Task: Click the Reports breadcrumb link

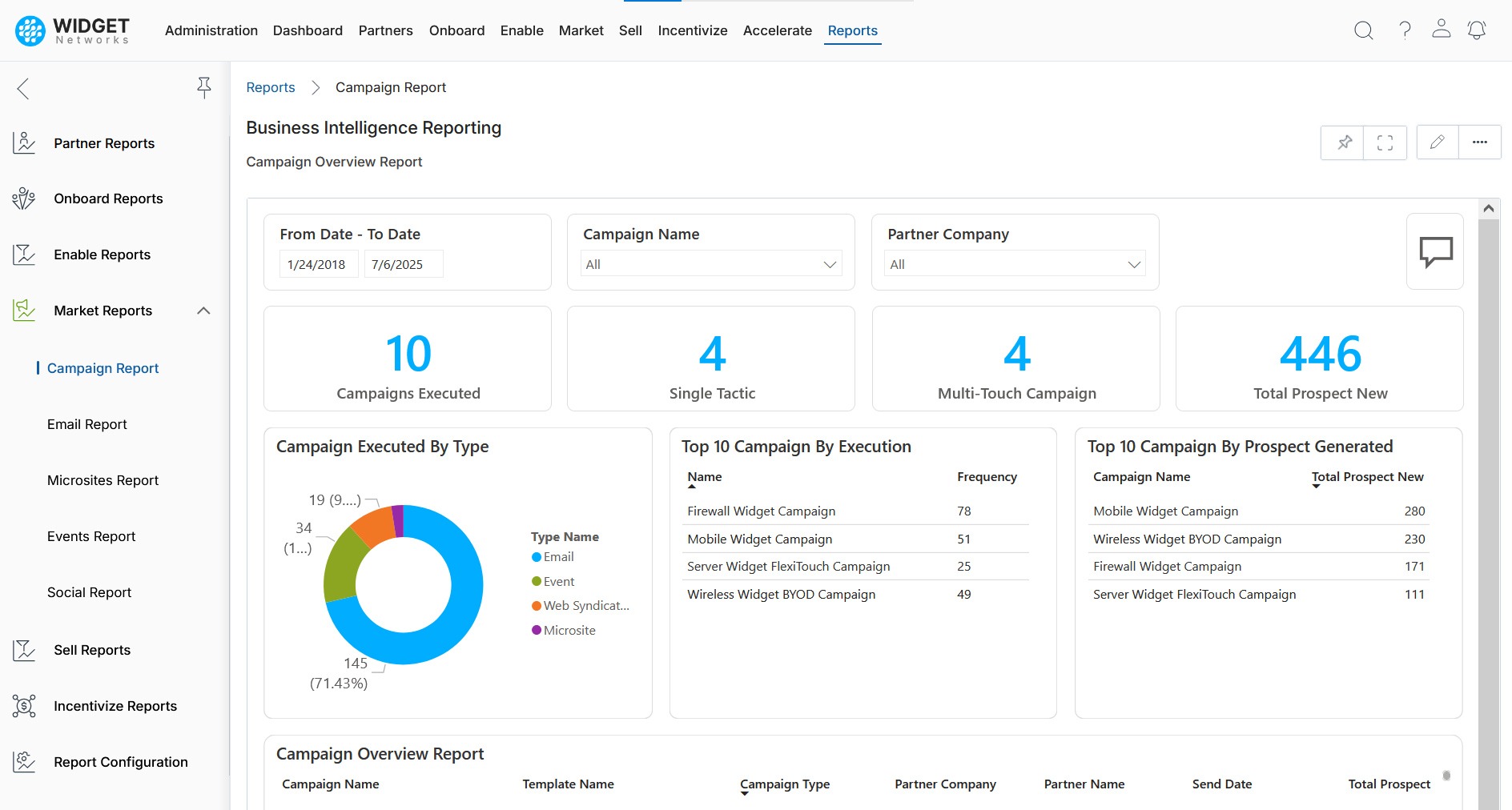Action: click(x=270, y=87)
